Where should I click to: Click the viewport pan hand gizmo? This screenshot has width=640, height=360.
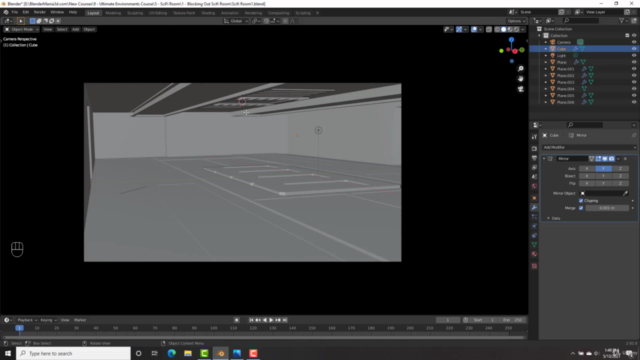(520, 79)
